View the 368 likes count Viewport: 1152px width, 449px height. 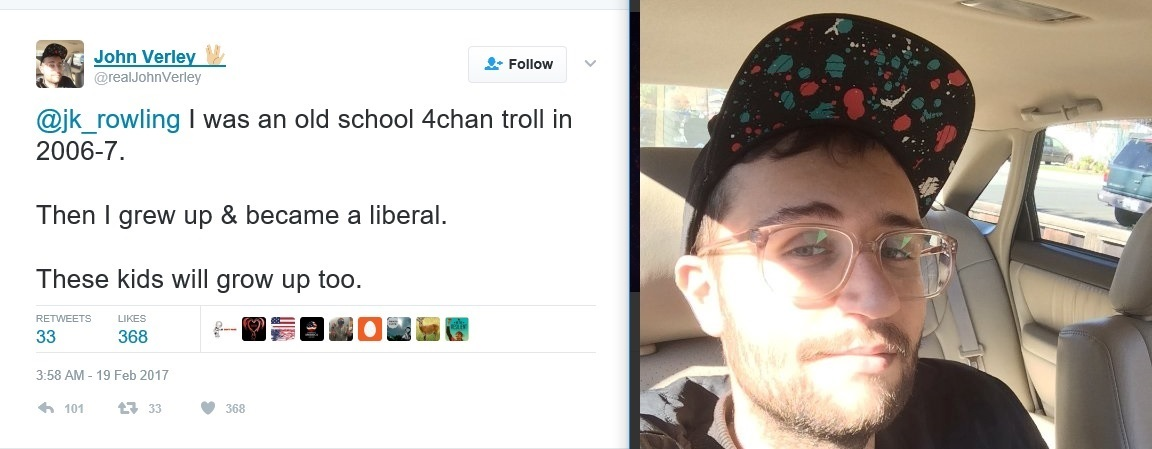[x=133, y=337]
